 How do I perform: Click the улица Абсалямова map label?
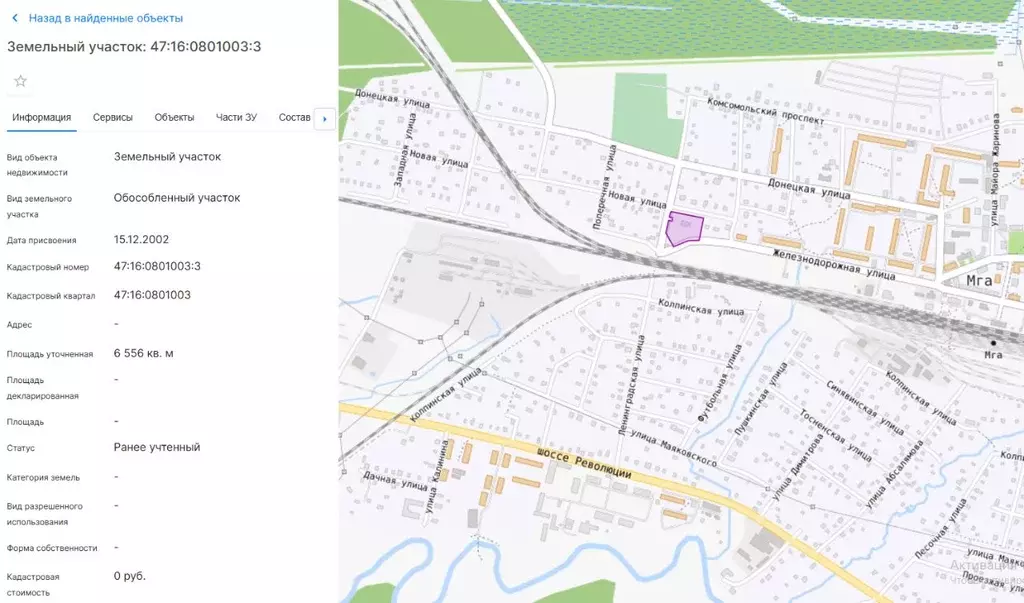tap(894, 474)
